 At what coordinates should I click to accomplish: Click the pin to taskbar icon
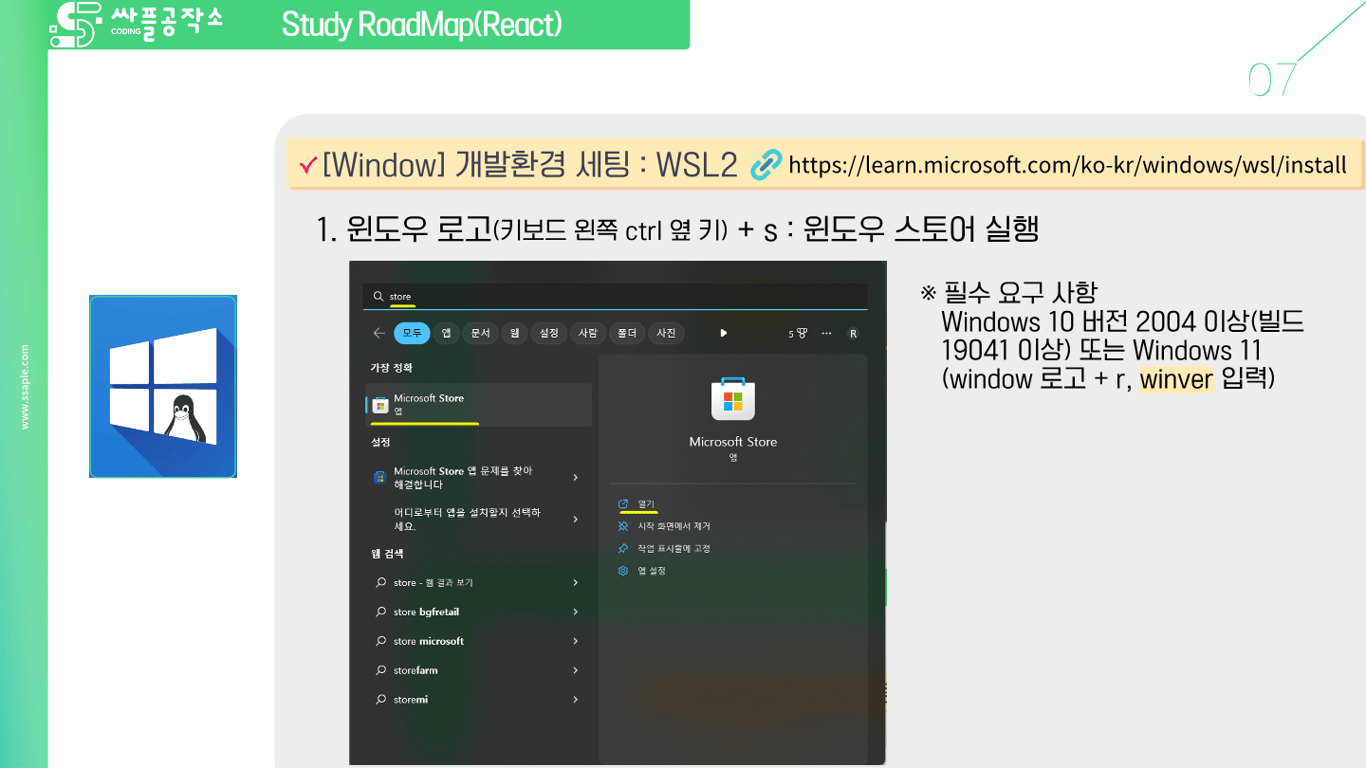click(623, 548)
